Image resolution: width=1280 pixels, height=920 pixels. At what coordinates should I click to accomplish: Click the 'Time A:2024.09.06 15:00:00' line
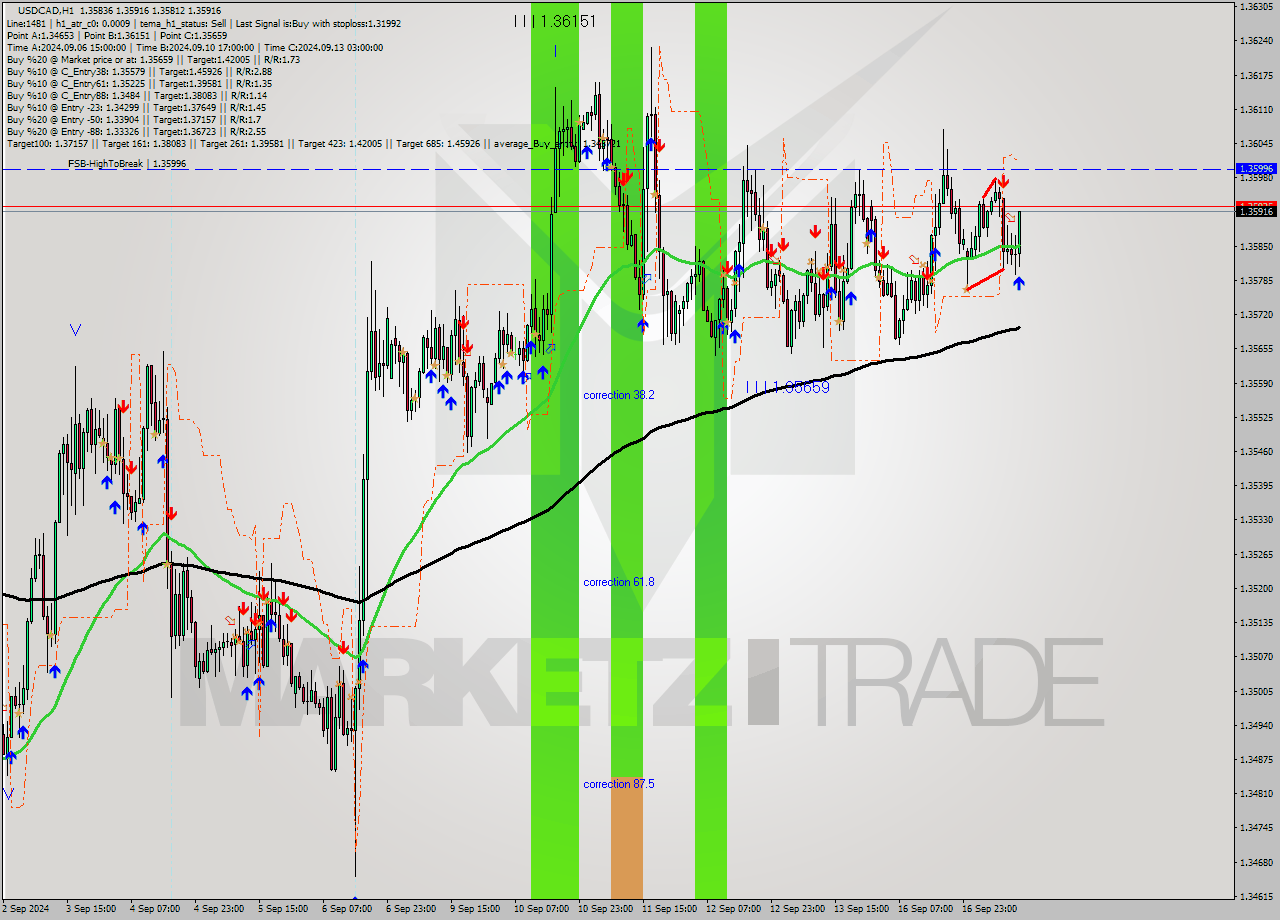point(195,47)
